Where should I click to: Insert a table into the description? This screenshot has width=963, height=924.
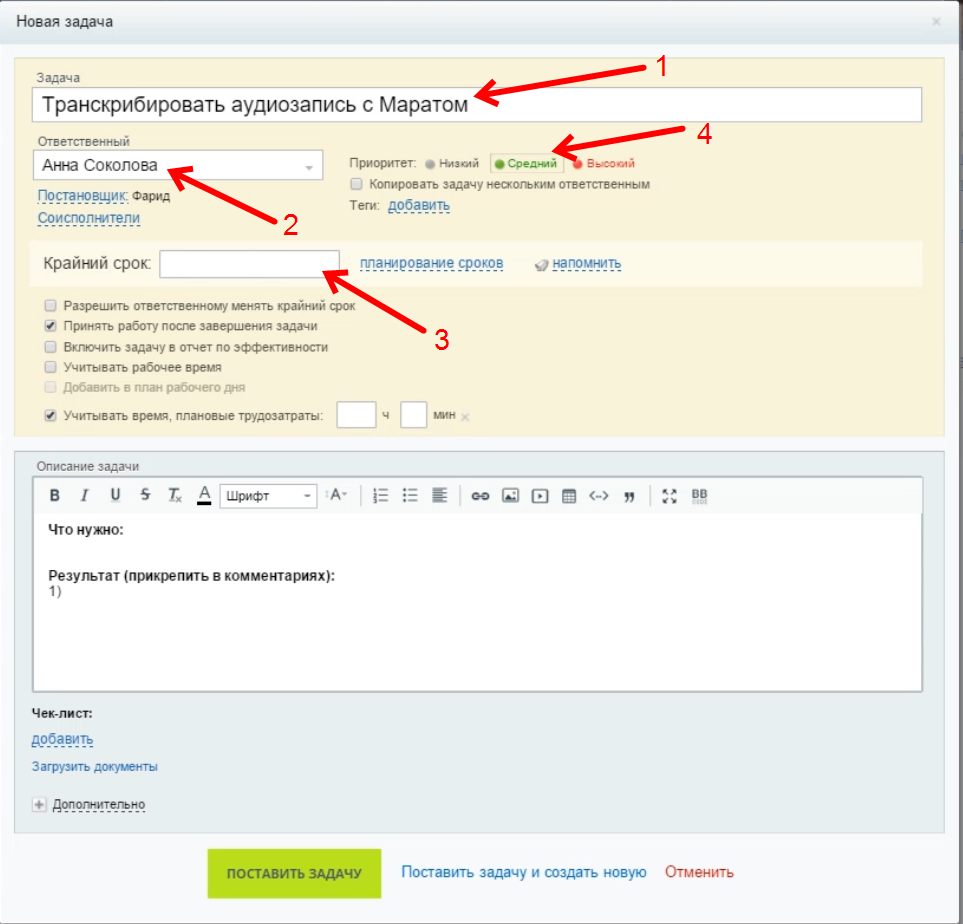[569, 495]
